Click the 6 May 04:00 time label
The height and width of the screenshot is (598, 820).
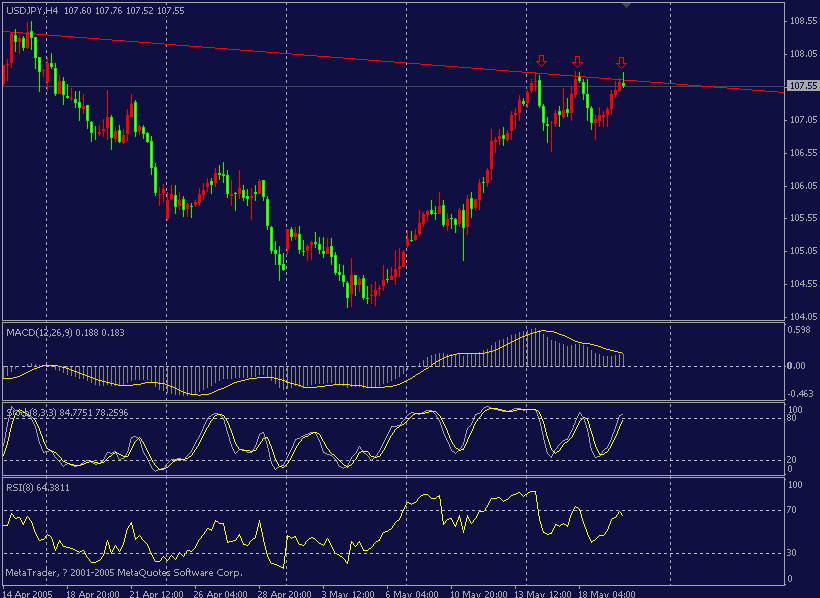pyautogui.click(x=412, y=594)
